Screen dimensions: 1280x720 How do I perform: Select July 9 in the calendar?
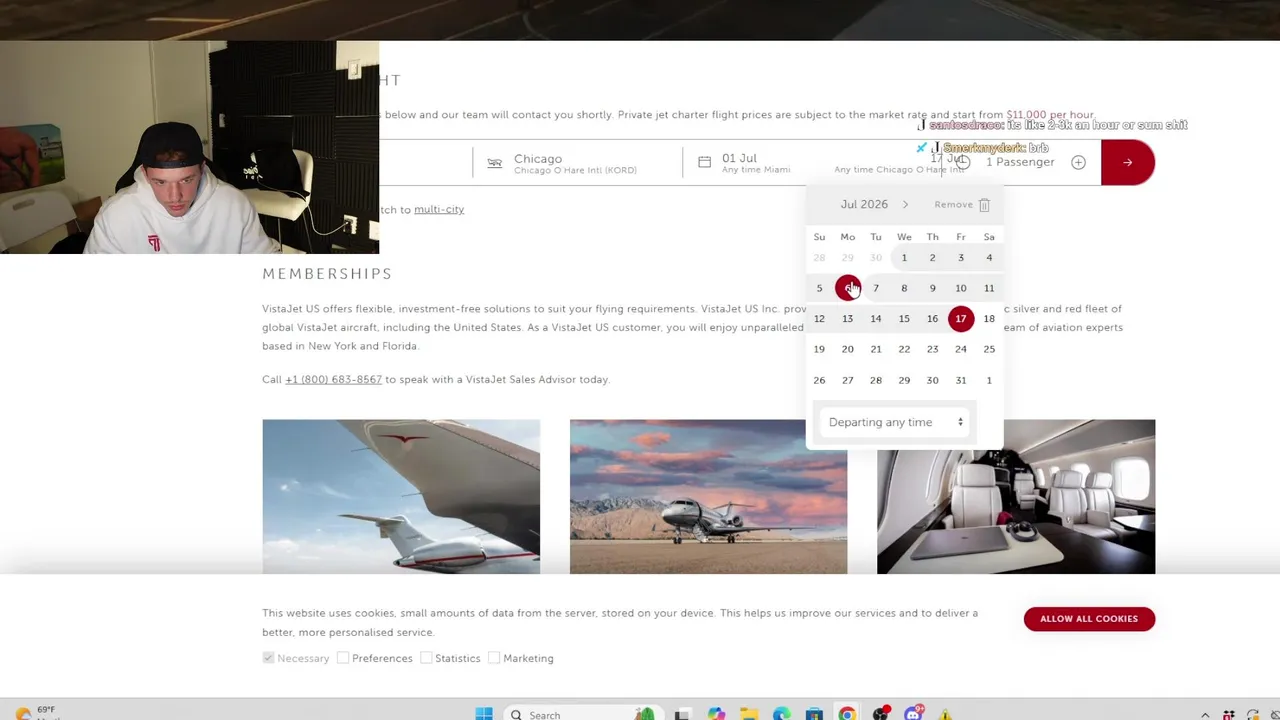tap(932, 288)
